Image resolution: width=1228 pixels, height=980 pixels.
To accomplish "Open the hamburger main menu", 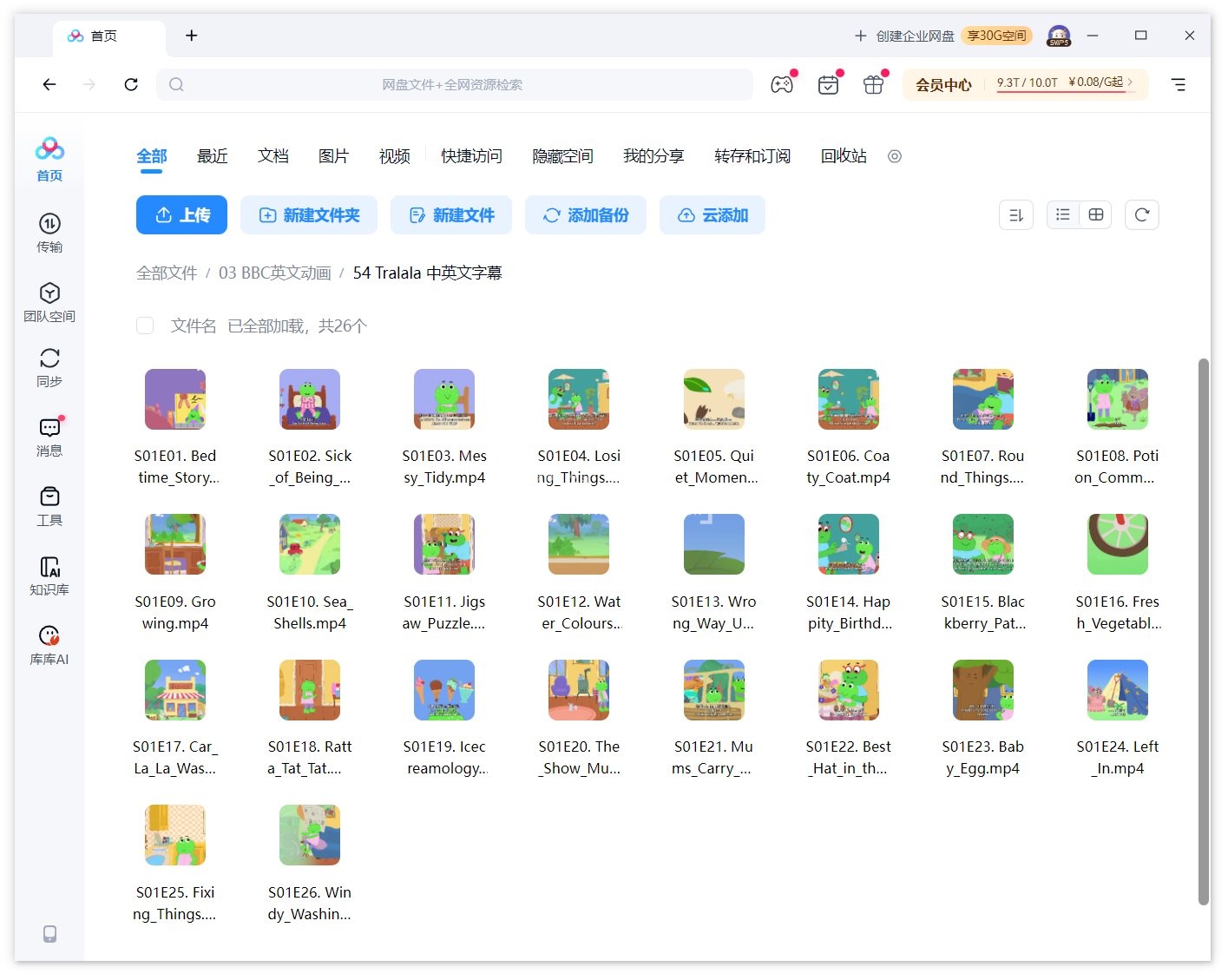I will click(1179, 84).
